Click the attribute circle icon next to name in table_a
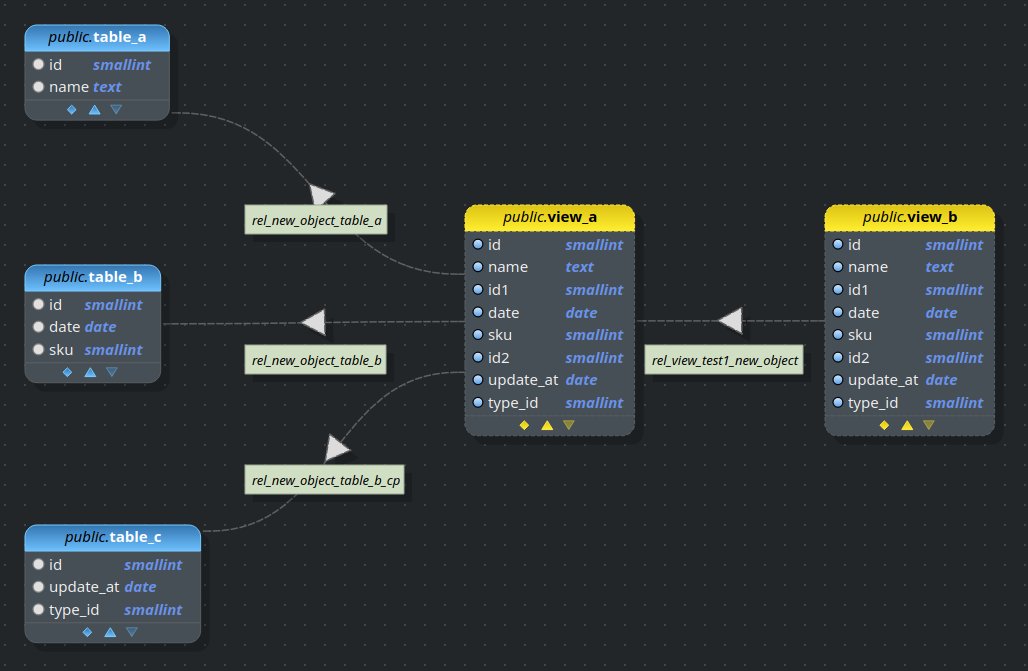Viewport: 1028px width, 671px height. 38,87
